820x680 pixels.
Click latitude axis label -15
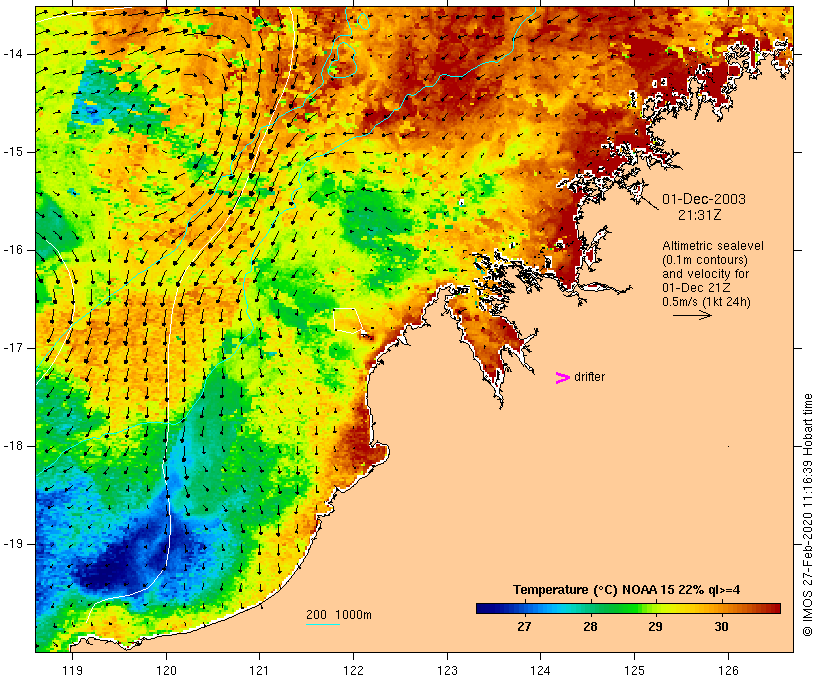(x=13, y=152)
